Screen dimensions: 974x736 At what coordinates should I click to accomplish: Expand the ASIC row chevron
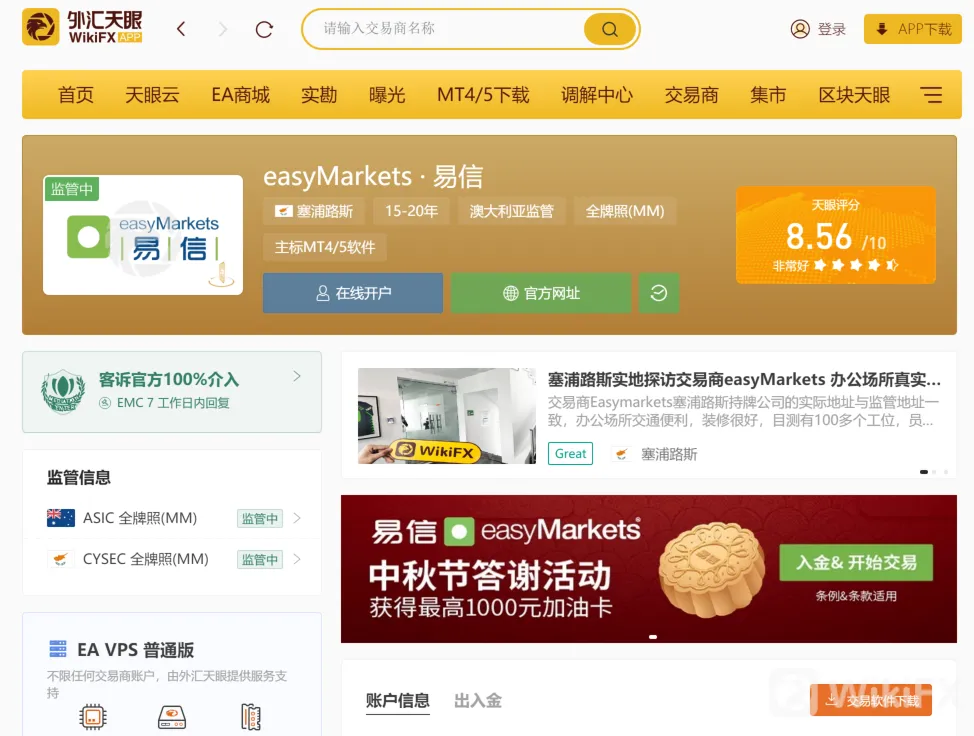point(297,518)
